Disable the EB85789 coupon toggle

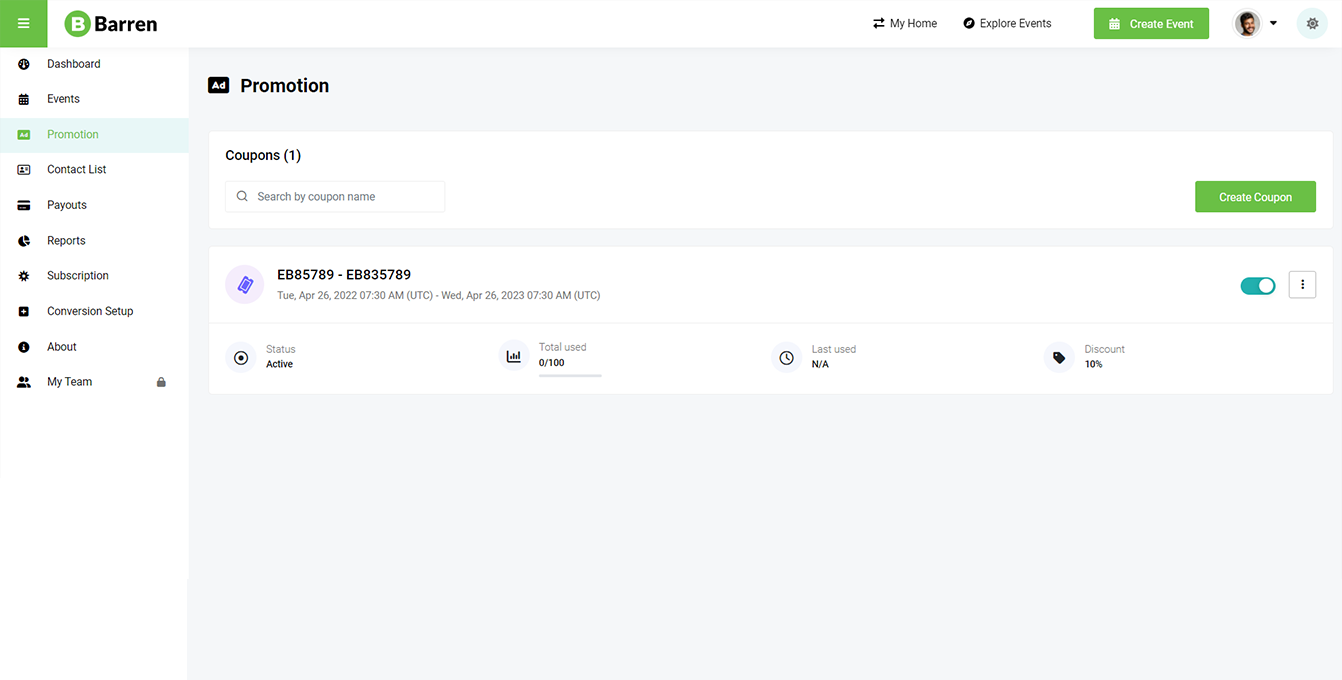(x=1258, y=286)
